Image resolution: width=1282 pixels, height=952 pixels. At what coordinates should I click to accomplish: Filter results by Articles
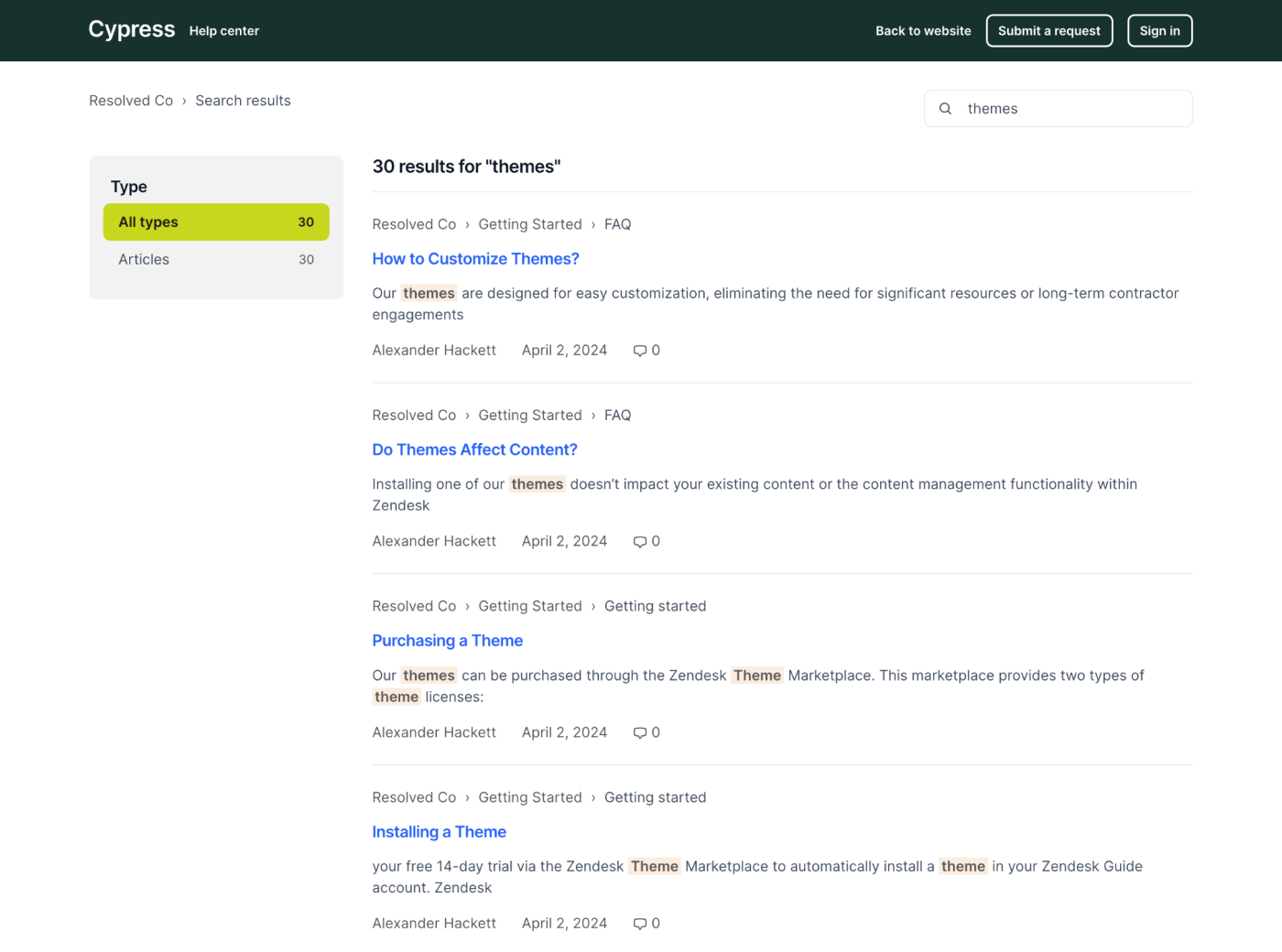pyautogui.click(x=216, y=260)
